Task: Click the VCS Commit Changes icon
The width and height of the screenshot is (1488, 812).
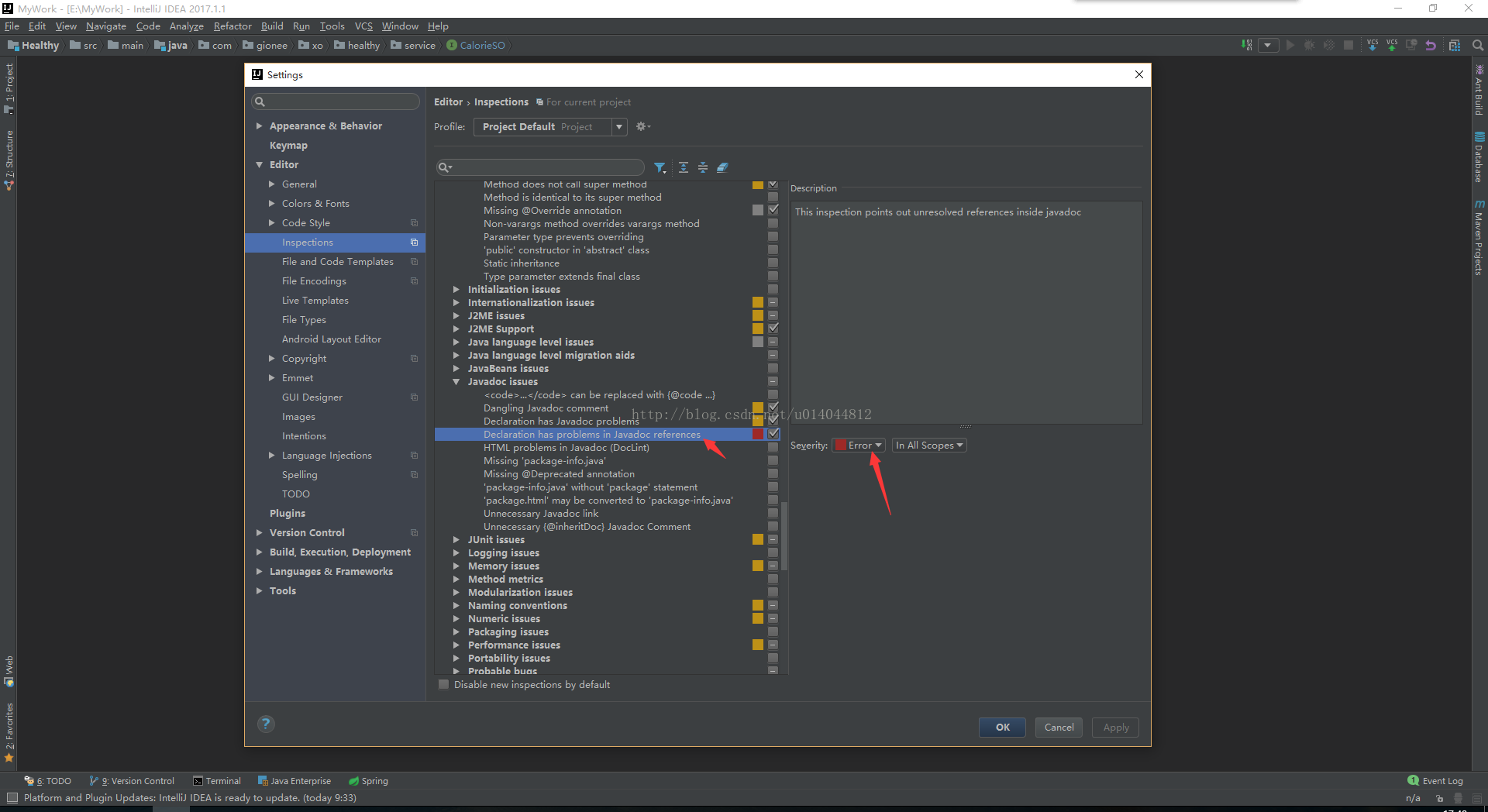Action: (x=1392, y=45)
